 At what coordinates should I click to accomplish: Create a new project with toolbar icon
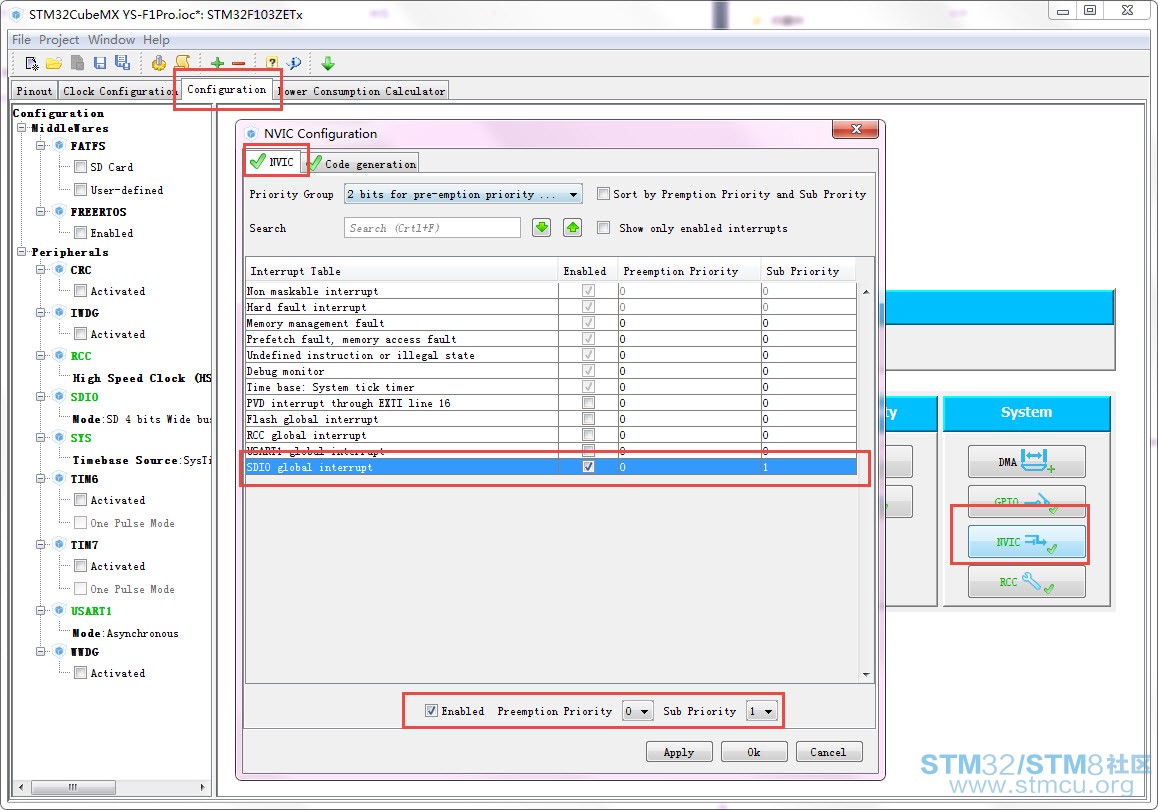[x=32, y=64]
